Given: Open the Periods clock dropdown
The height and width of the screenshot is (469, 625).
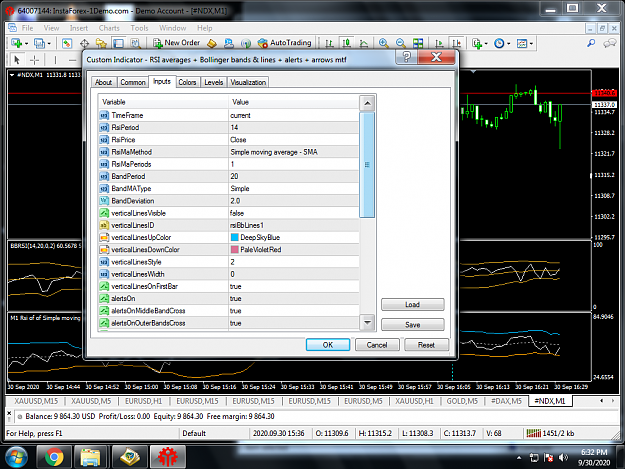Looking at the screenshot, I should coord(502,43).
